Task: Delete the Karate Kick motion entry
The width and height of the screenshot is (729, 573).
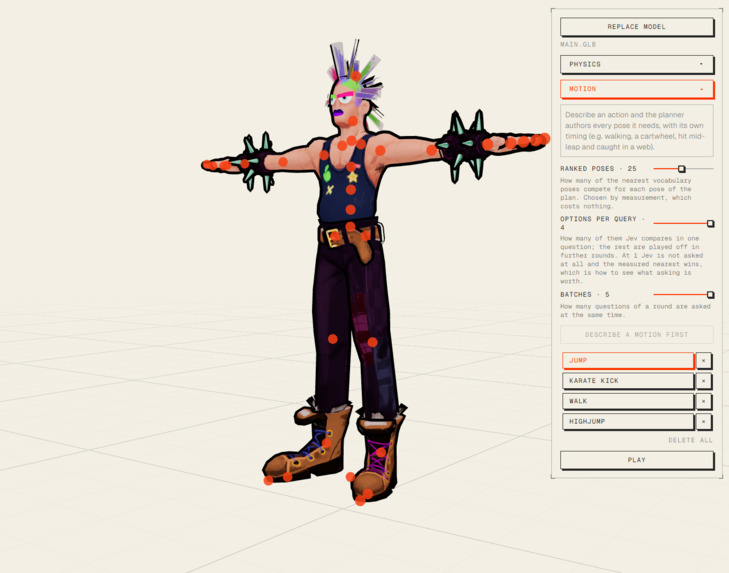Action: 703,381
